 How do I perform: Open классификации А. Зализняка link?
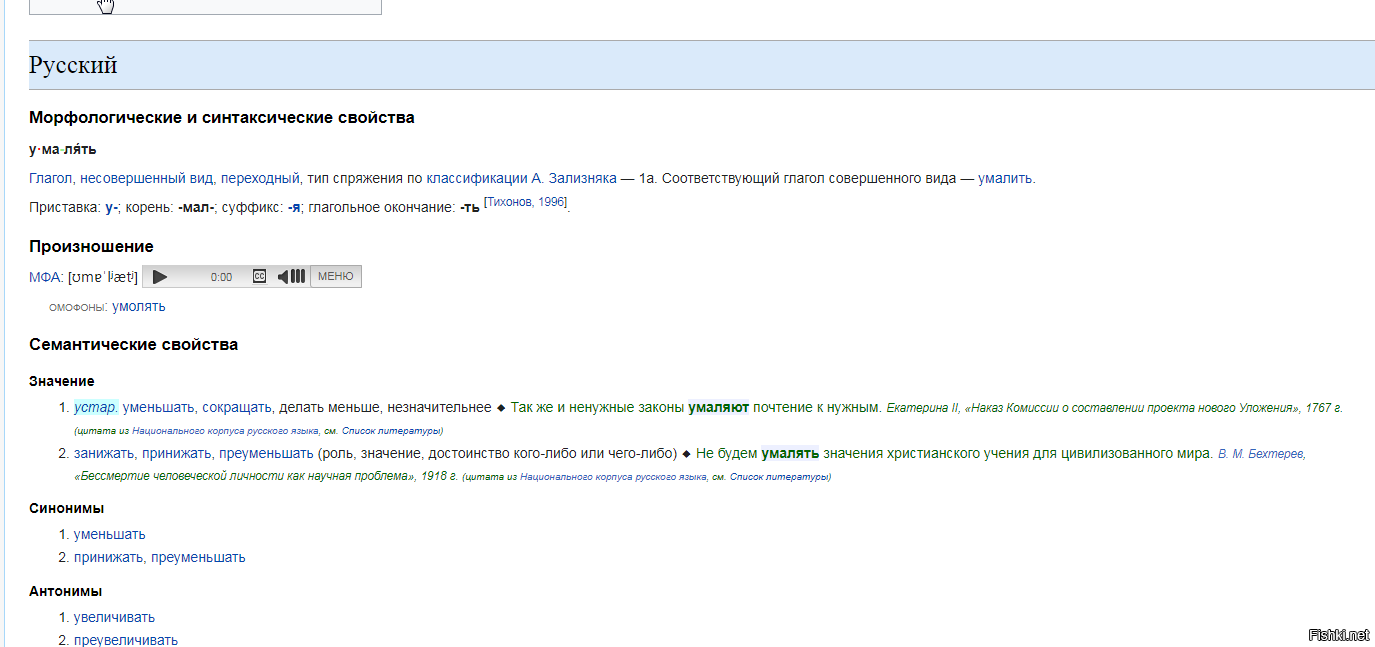coord(521,179)
